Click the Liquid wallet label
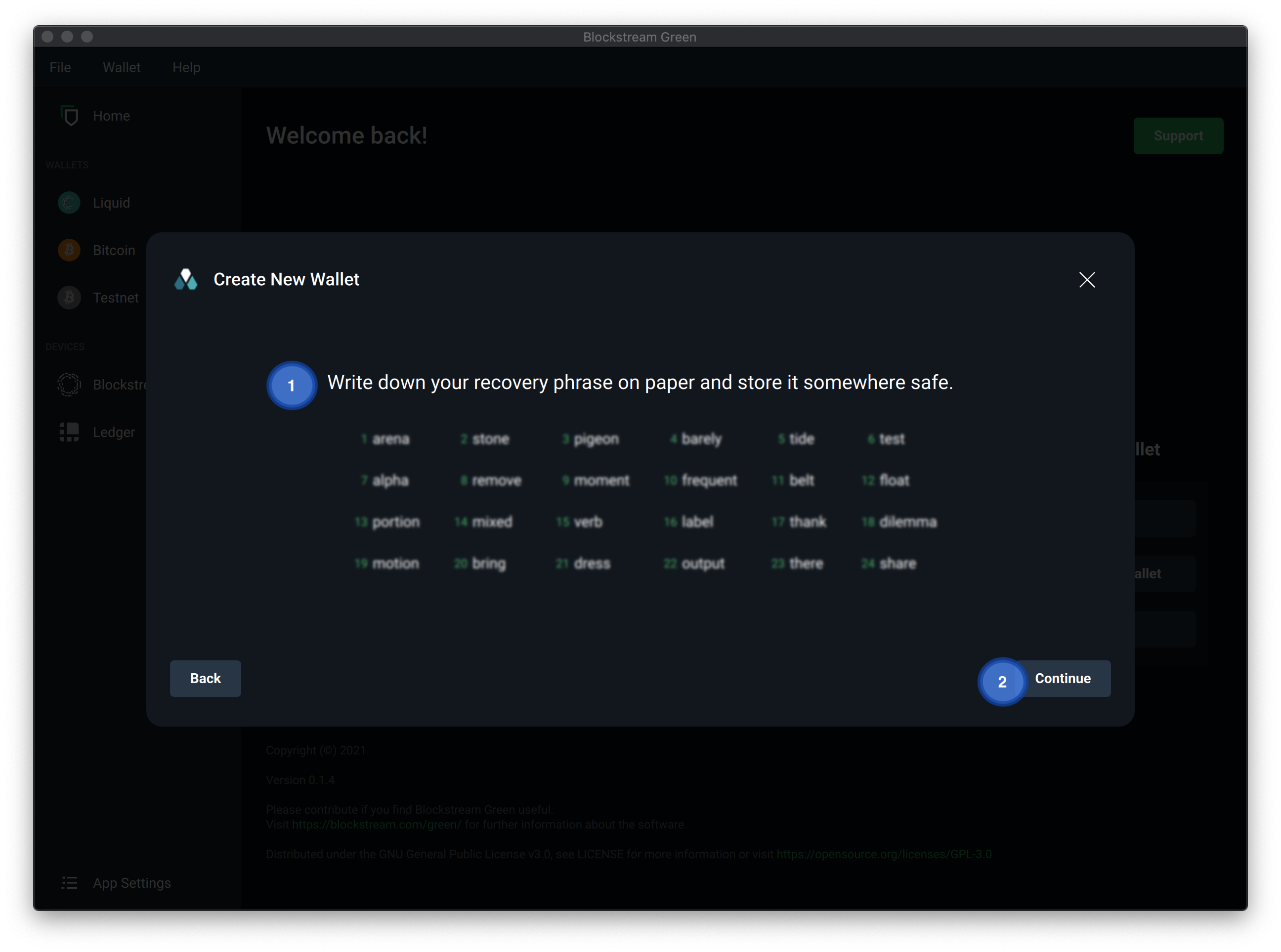This screenshot has height=952, width=1281. [111, 203]
